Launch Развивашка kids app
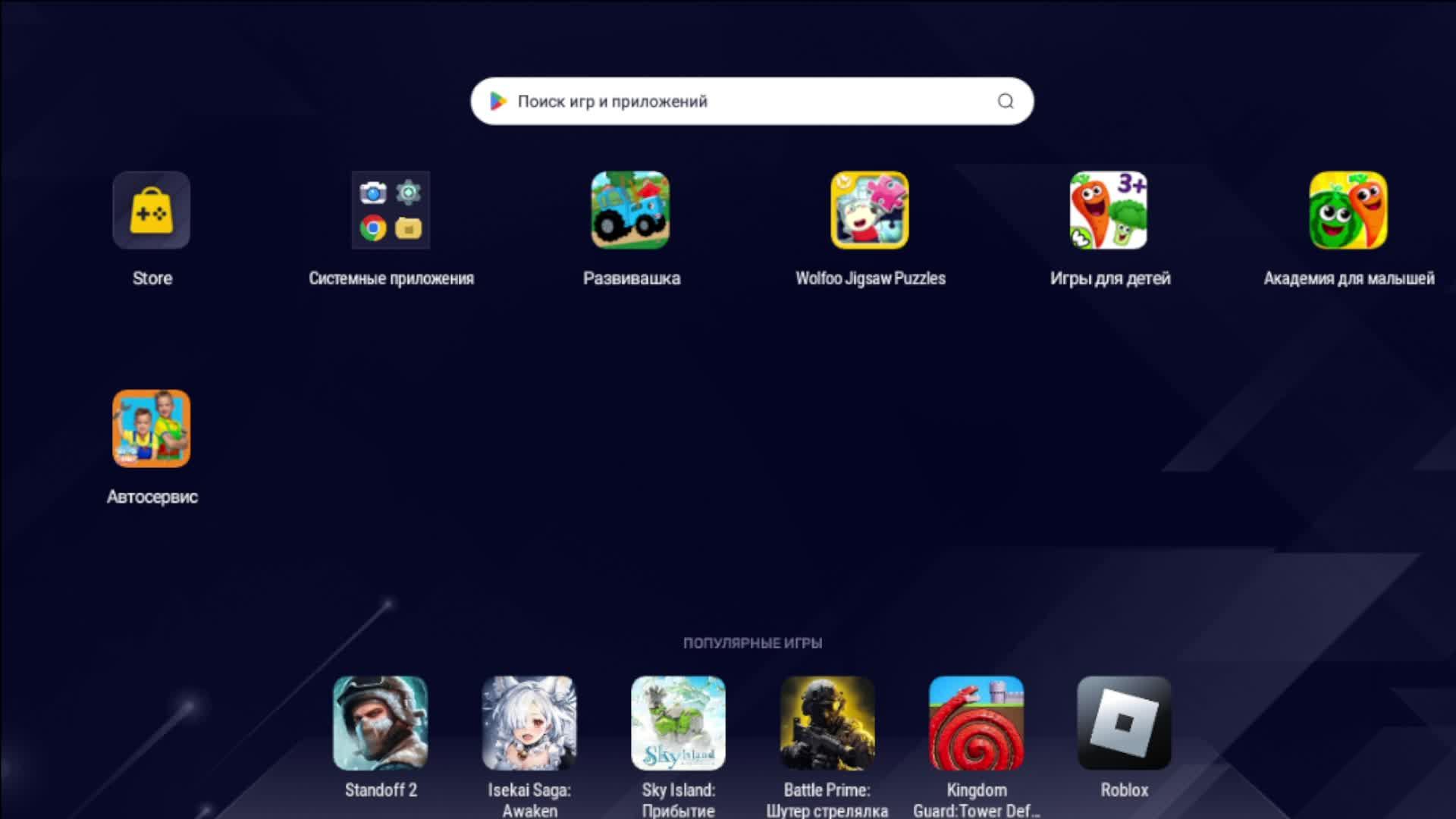Screen dimensions: 1456x819 click(630, 210)
